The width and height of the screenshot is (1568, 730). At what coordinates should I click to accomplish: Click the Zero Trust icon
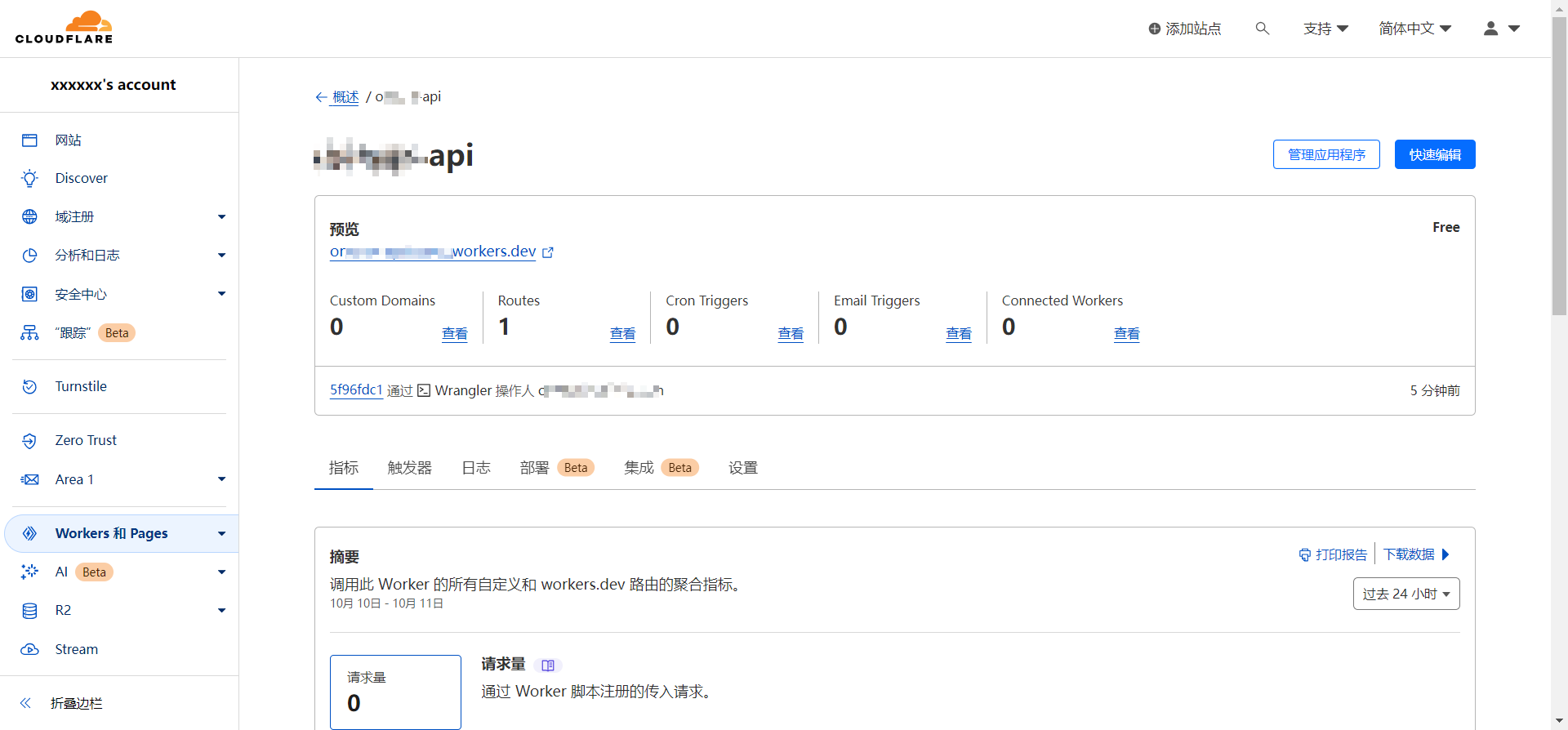click(x=29, y=441)
